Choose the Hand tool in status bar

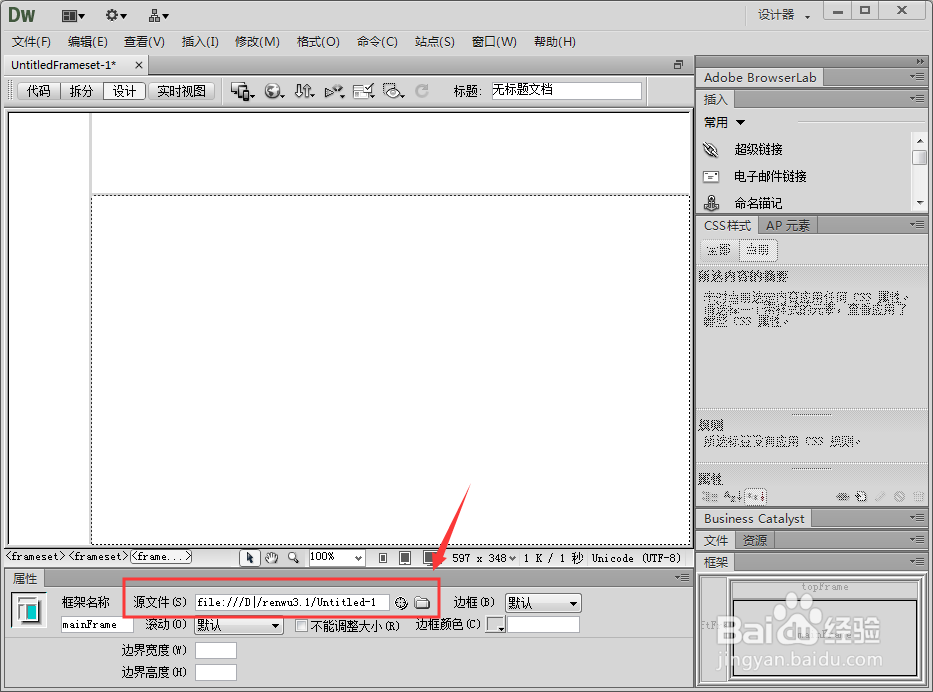coord(272,558)
